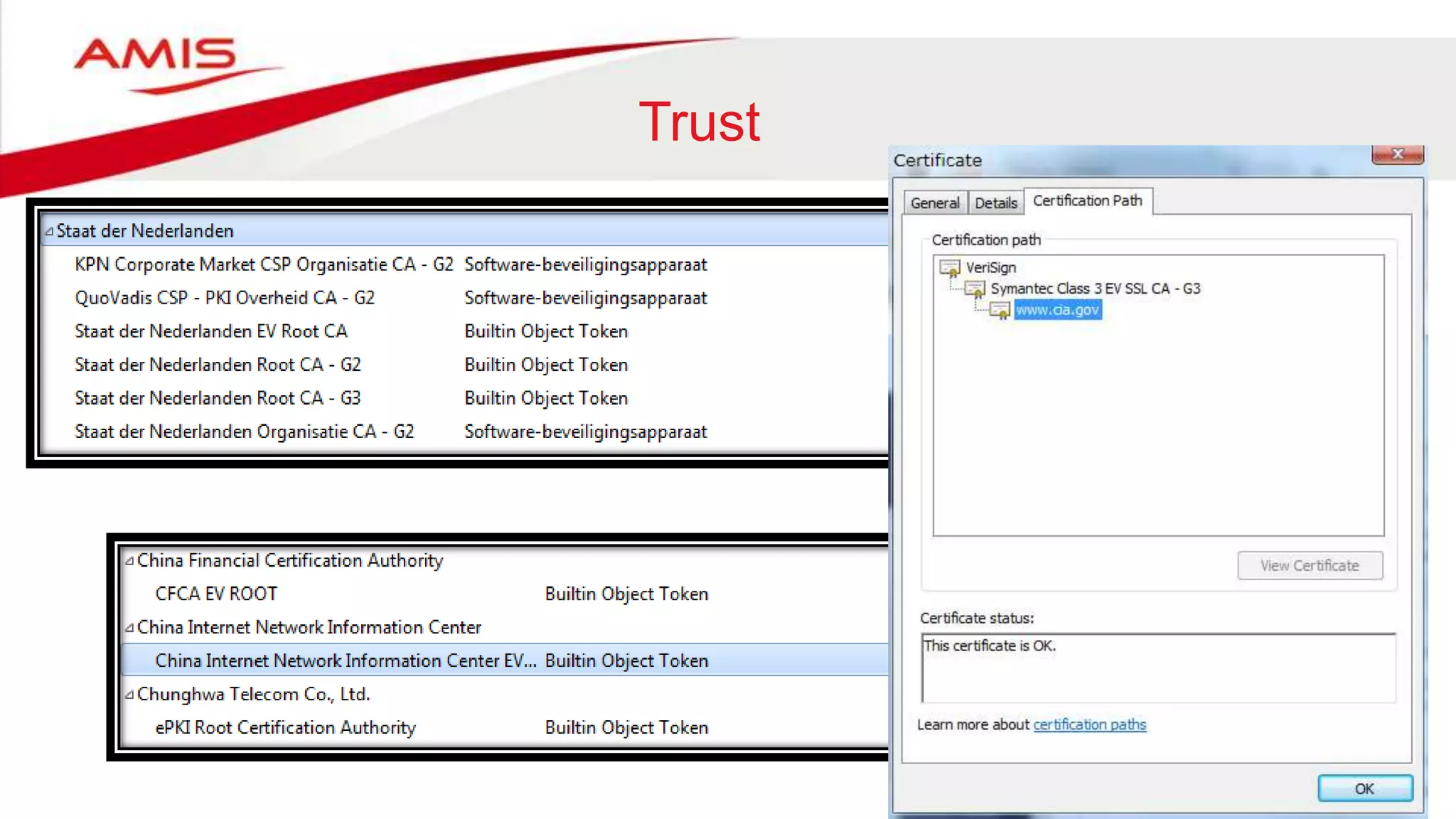This screenshot has height=819, width=1456.
Task: Select the CFCA EV ROOT certificate row
Action: click(x=216, y=594)
